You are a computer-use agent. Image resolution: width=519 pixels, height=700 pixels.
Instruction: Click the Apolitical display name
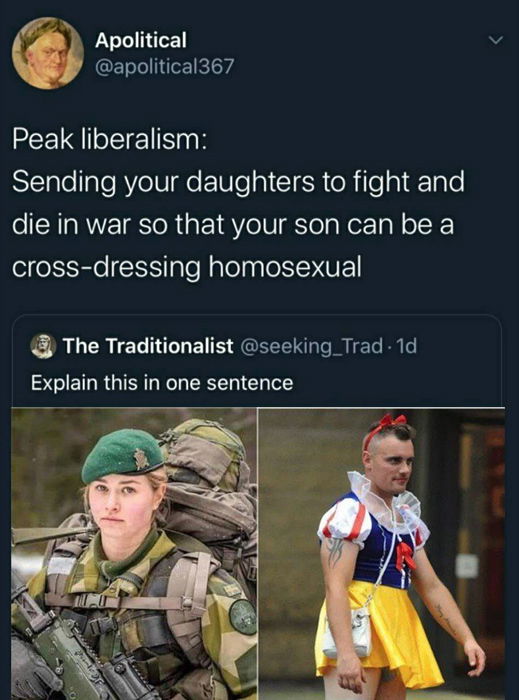pos(141,40)
